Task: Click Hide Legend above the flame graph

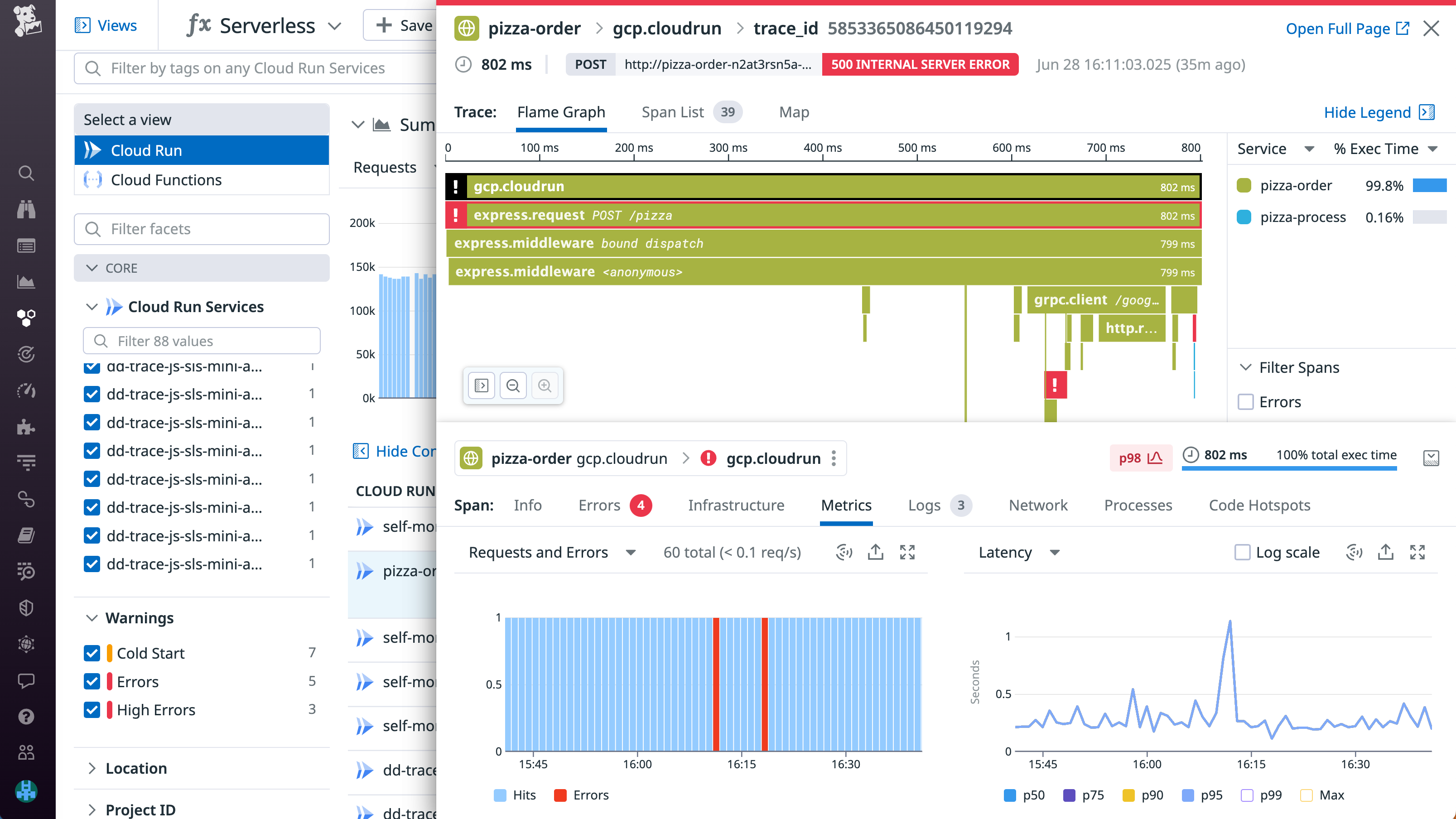Action: coord(1369,112)
